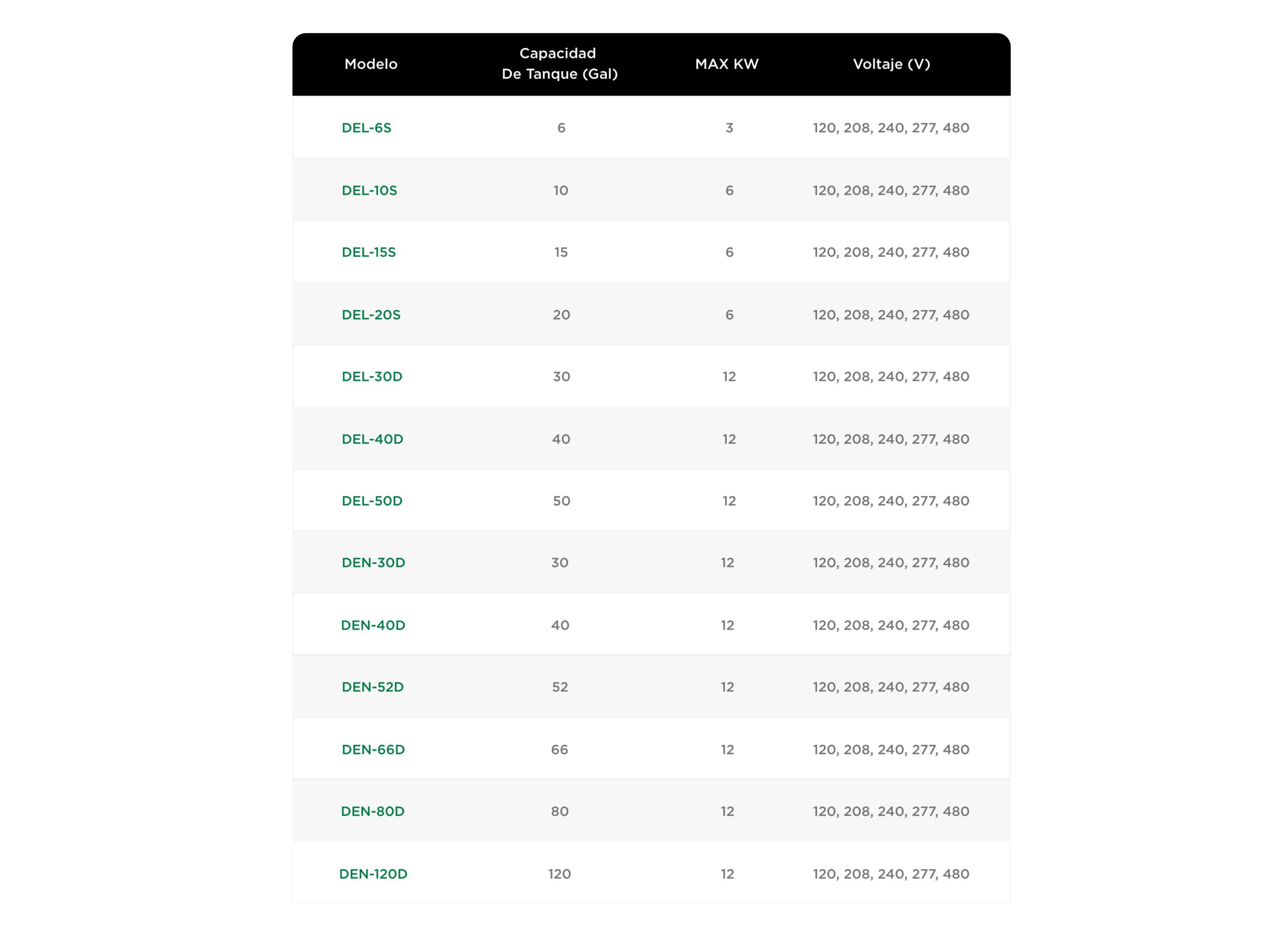The height and width of the screenshot is (926, 1288).
Task: Click the Voltaje (V) column header
Action: 891,64
